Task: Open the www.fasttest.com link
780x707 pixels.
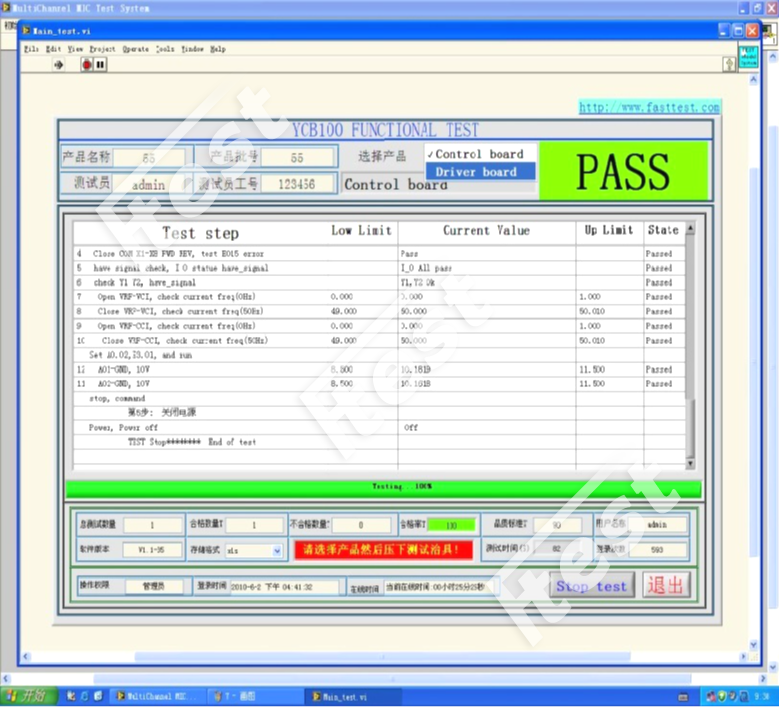Action: tap(648, 108)
